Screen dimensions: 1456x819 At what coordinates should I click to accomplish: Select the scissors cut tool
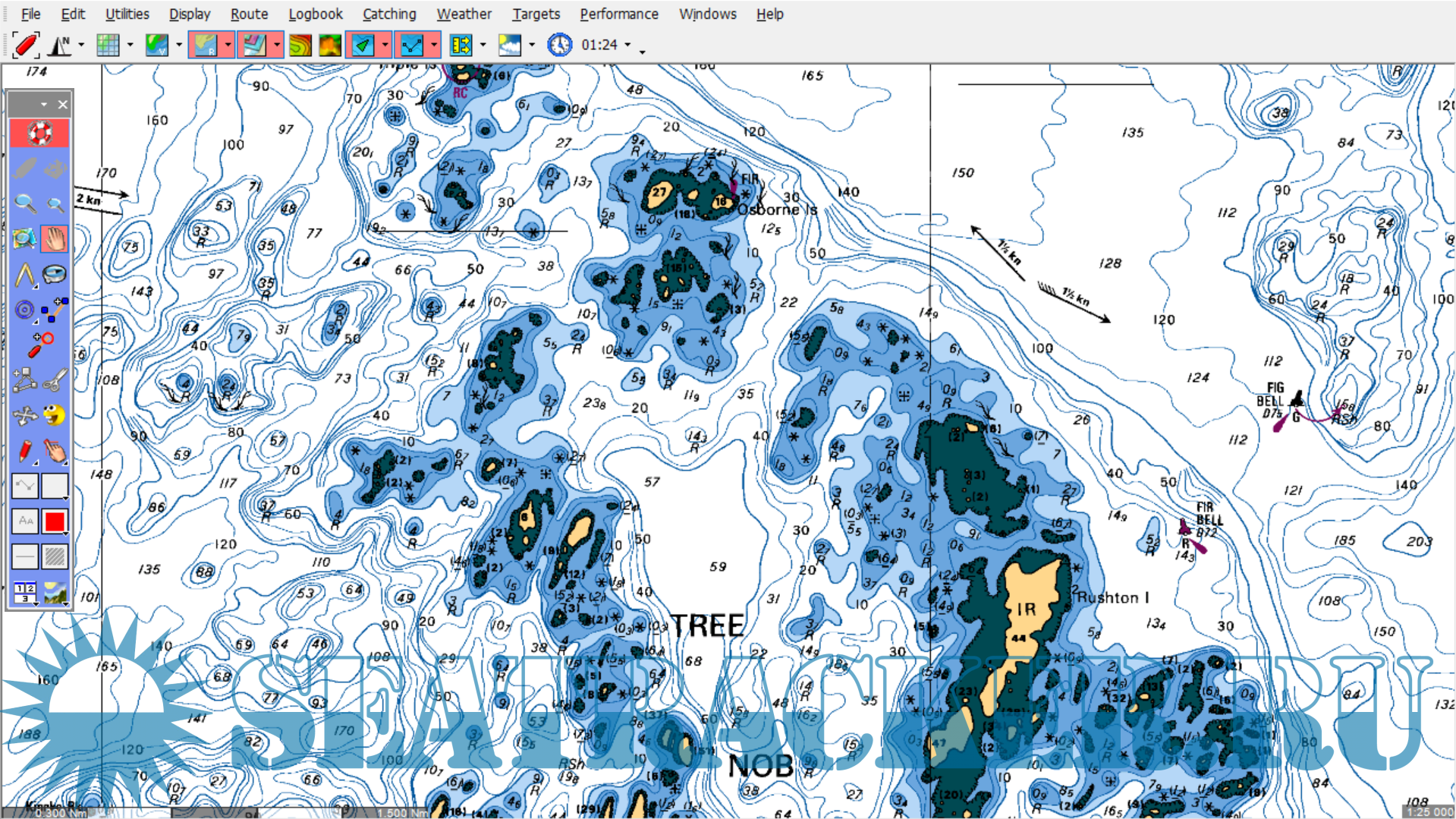click(x=55, y=380)
